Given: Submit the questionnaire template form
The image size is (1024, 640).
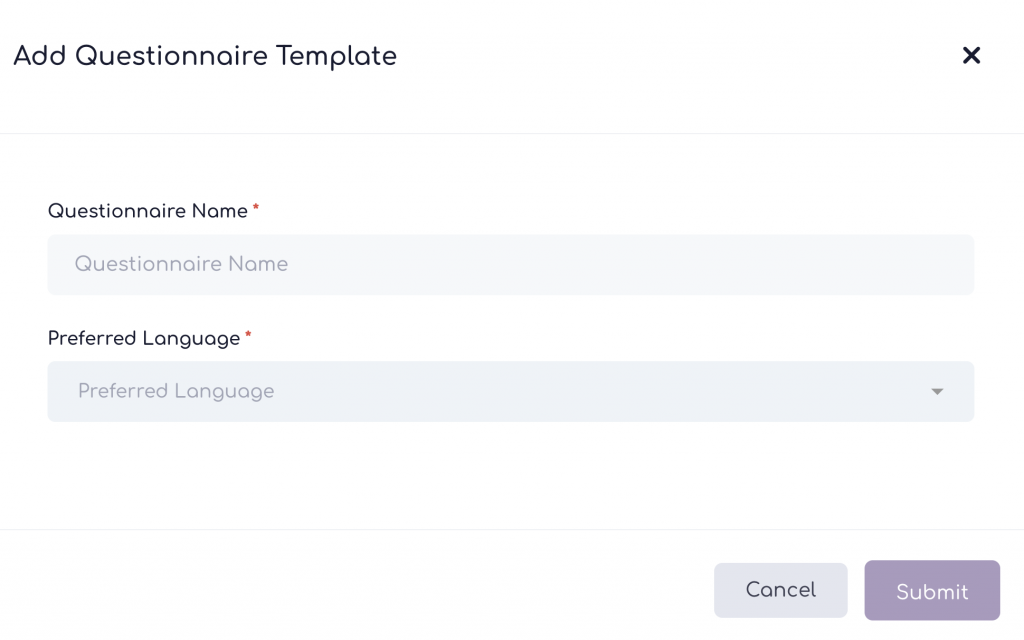Looking at the screenshot, I should (x=931, y=591).
